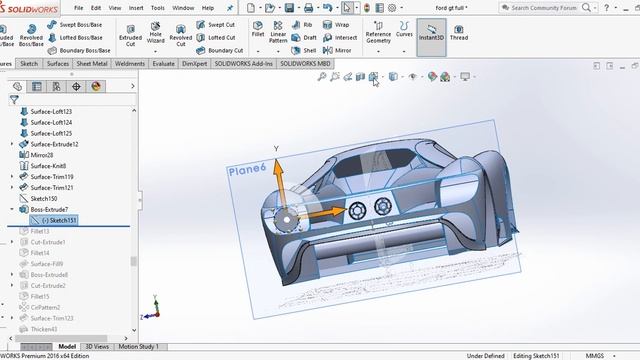Click the Draft tool
This screenshot has height=360, width=640.
304,38
